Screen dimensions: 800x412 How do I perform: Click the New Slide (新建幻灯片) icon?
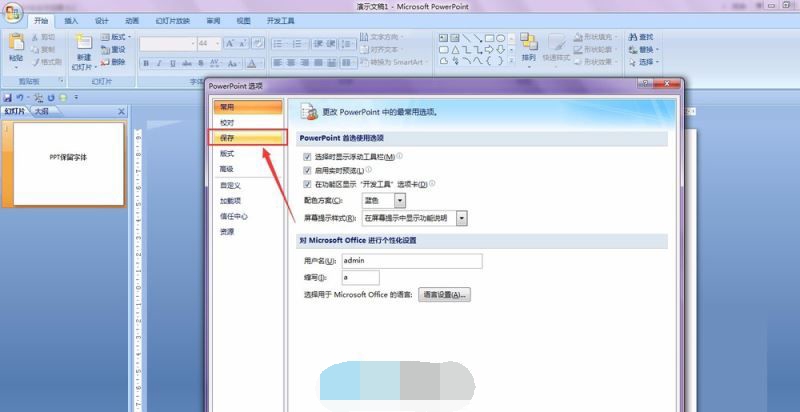pos(83,44)
